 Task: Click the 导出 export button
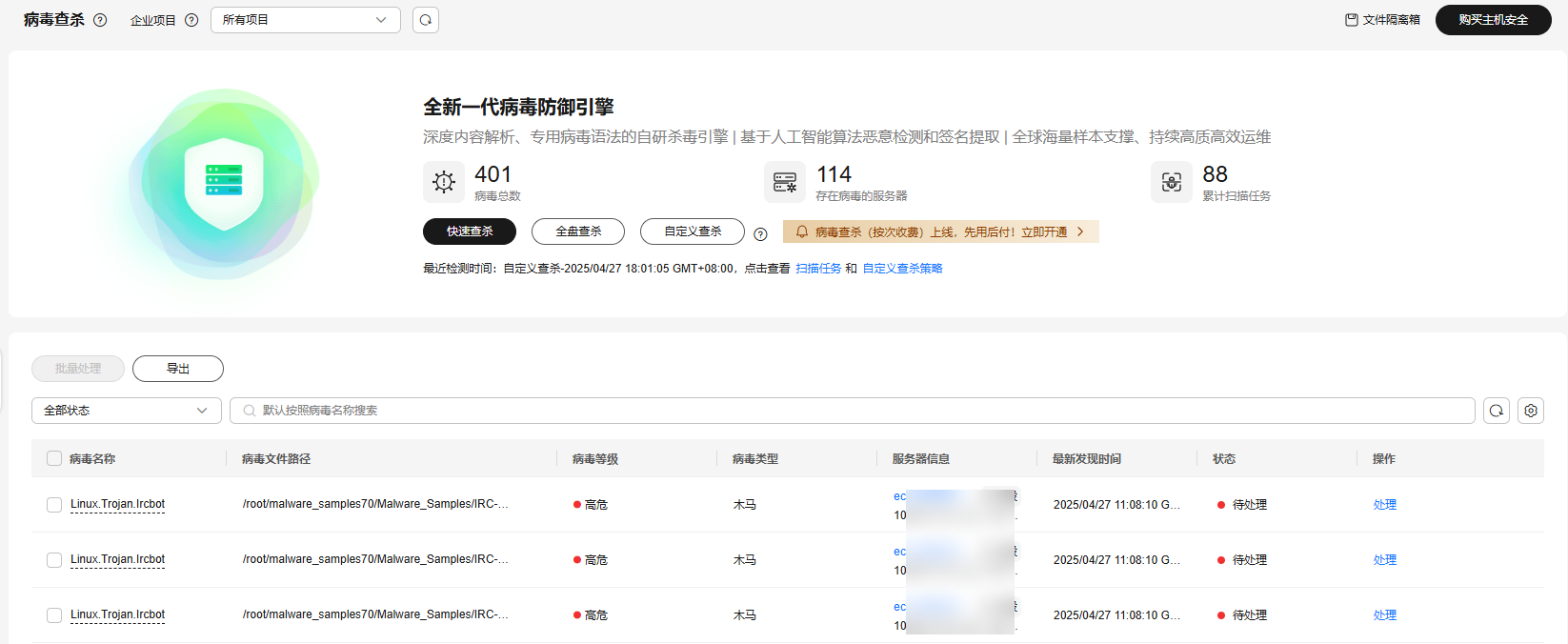[178, 369]
